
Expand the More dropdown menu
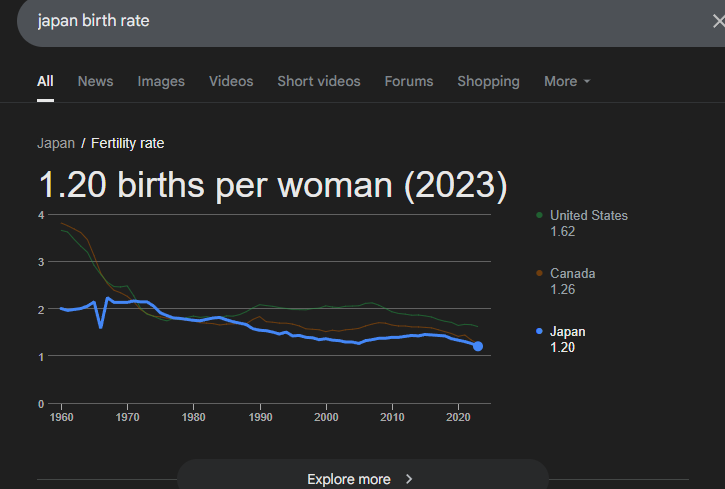[567, 81]
